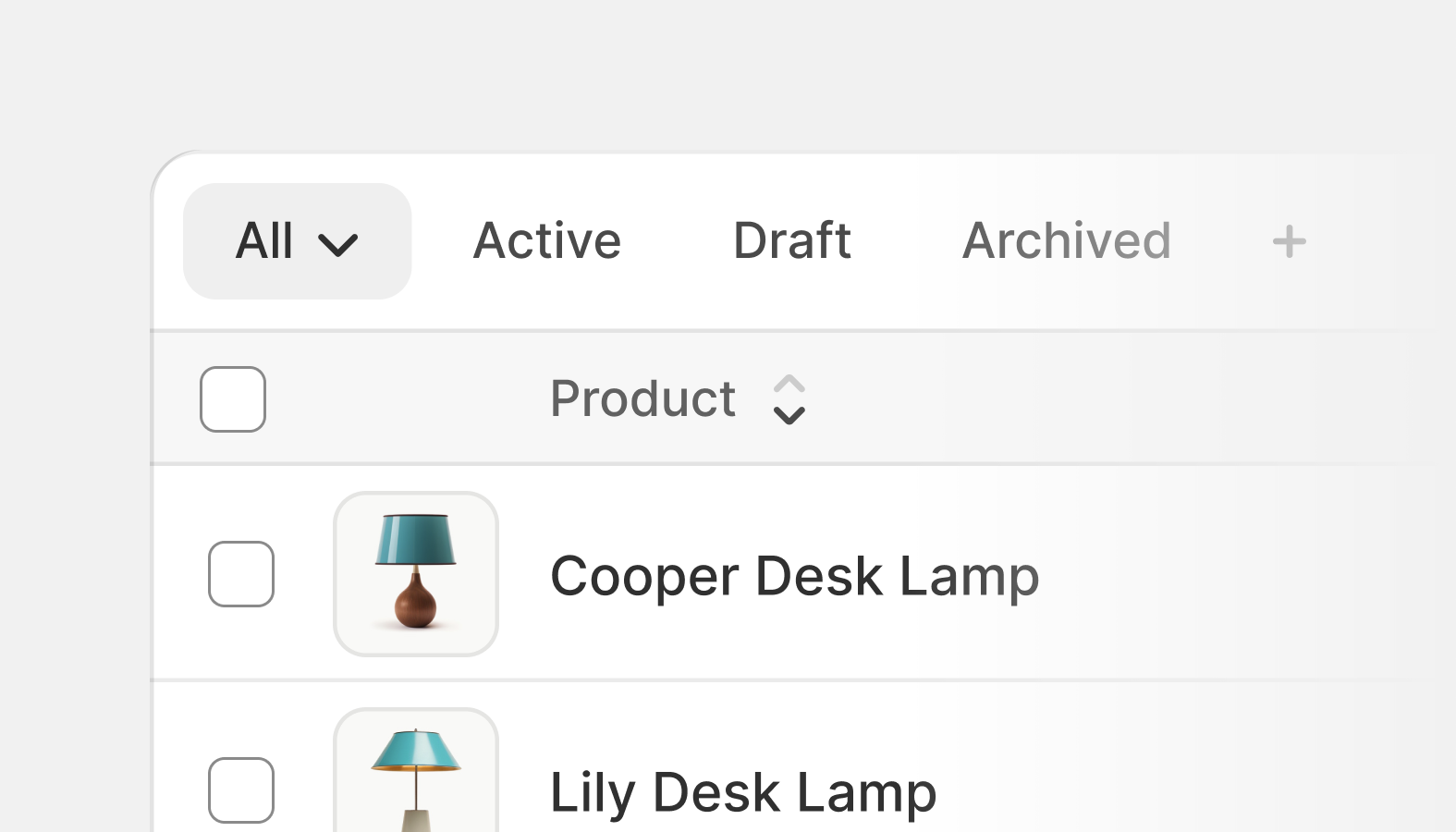
Task: Sort by the Product column header
Action: tap(642, 399)
